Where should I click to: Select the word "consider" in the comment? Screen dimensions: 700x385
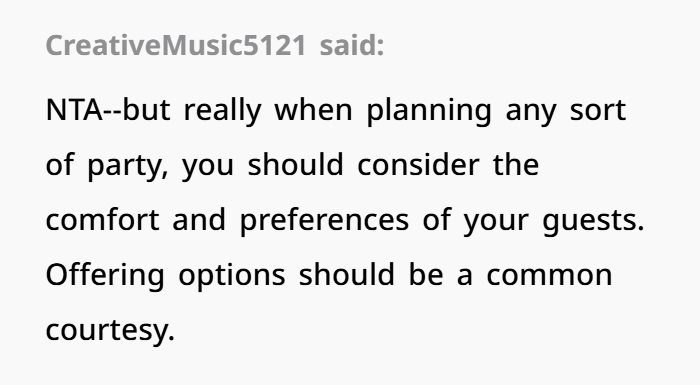(x=418, y=164)
